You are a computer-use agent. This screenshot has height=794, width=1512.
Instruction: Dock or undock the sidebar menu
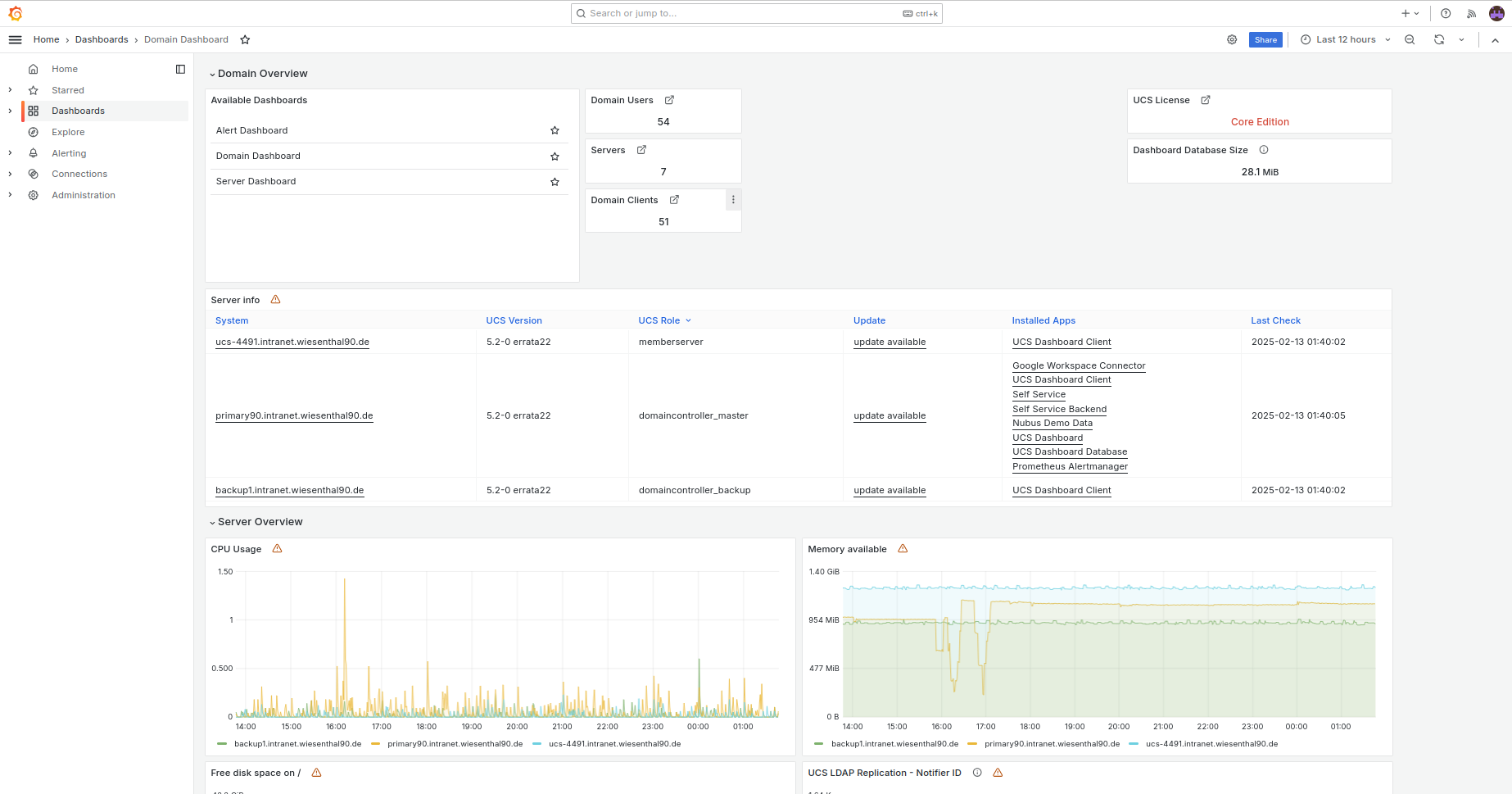click(x=180, y=69)
